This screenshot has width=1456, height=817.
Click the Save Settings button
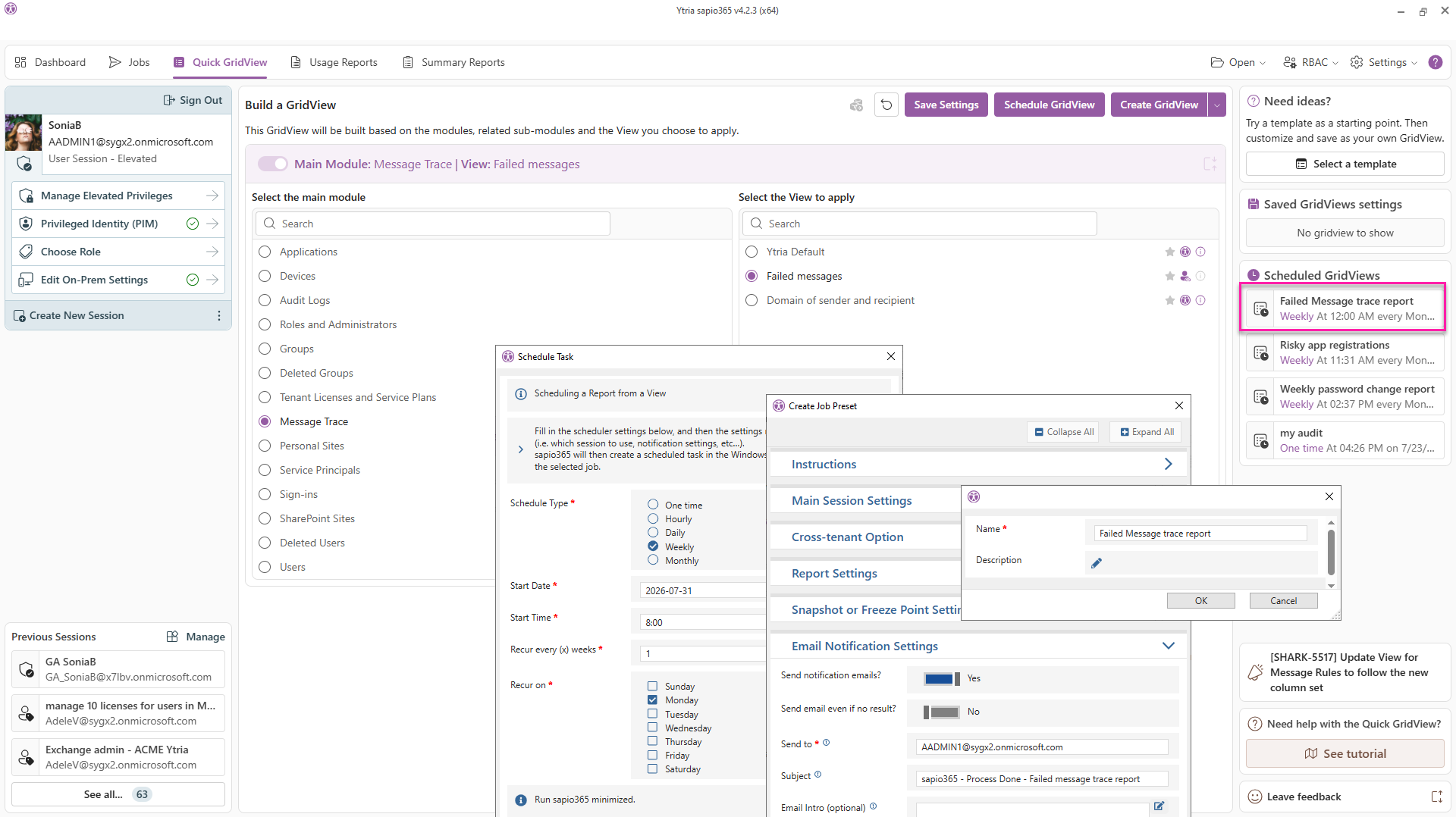(946, 105)
